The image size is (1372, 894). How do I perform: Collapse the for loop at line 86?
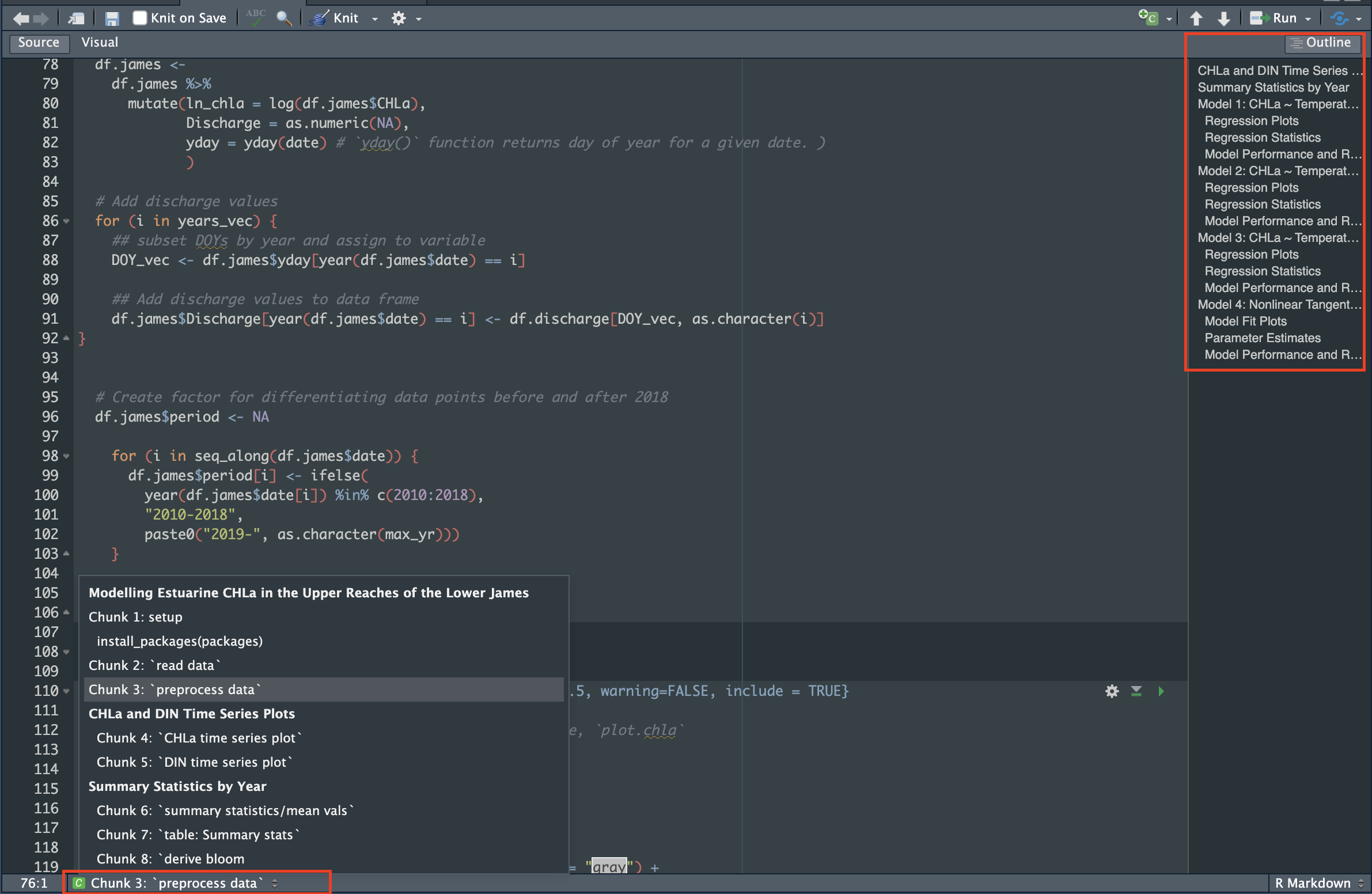tap(66, 221)
